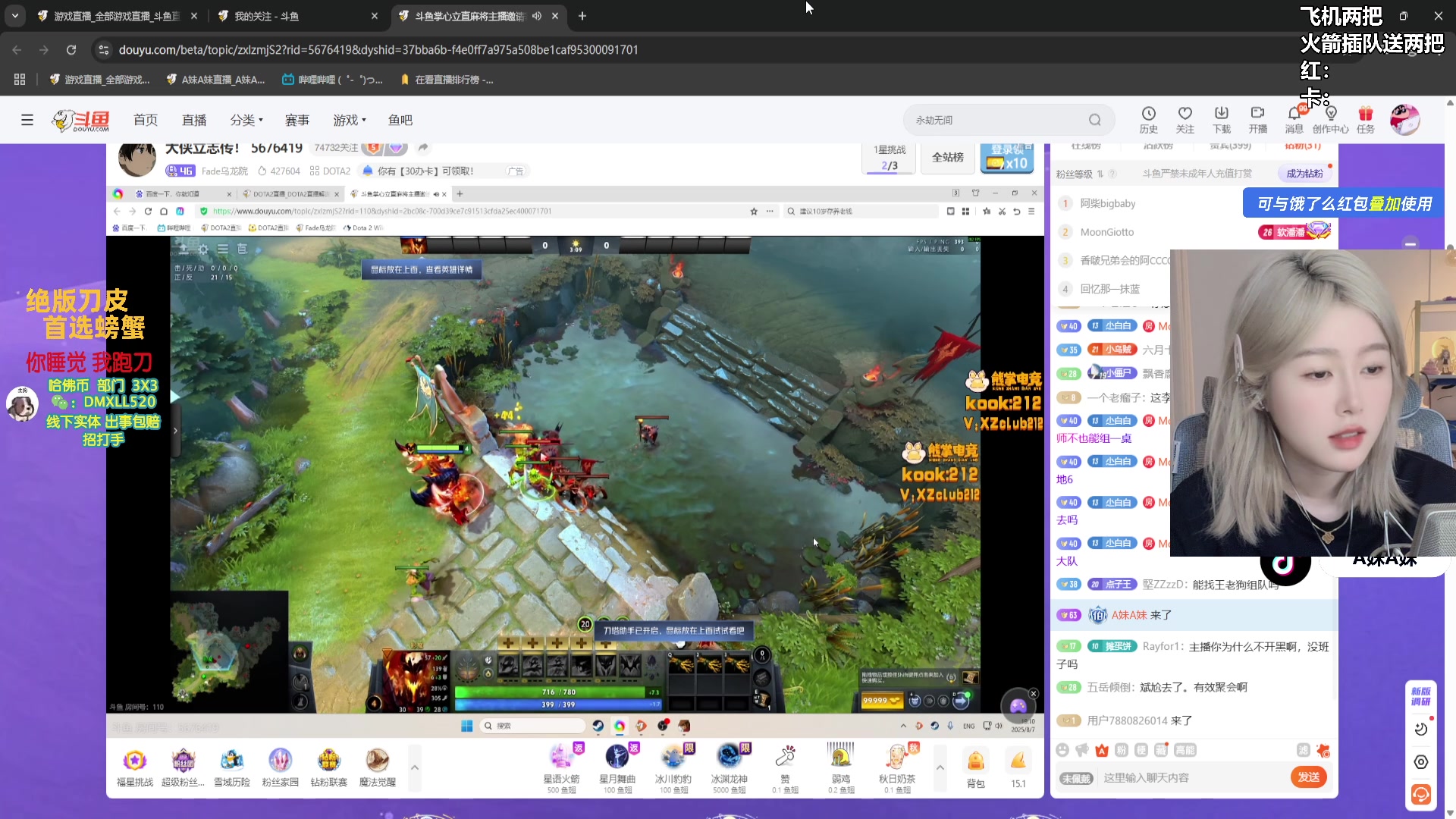Click the user avatar in header
This screenshot has height=819, width=1456.
[1404, 120]
